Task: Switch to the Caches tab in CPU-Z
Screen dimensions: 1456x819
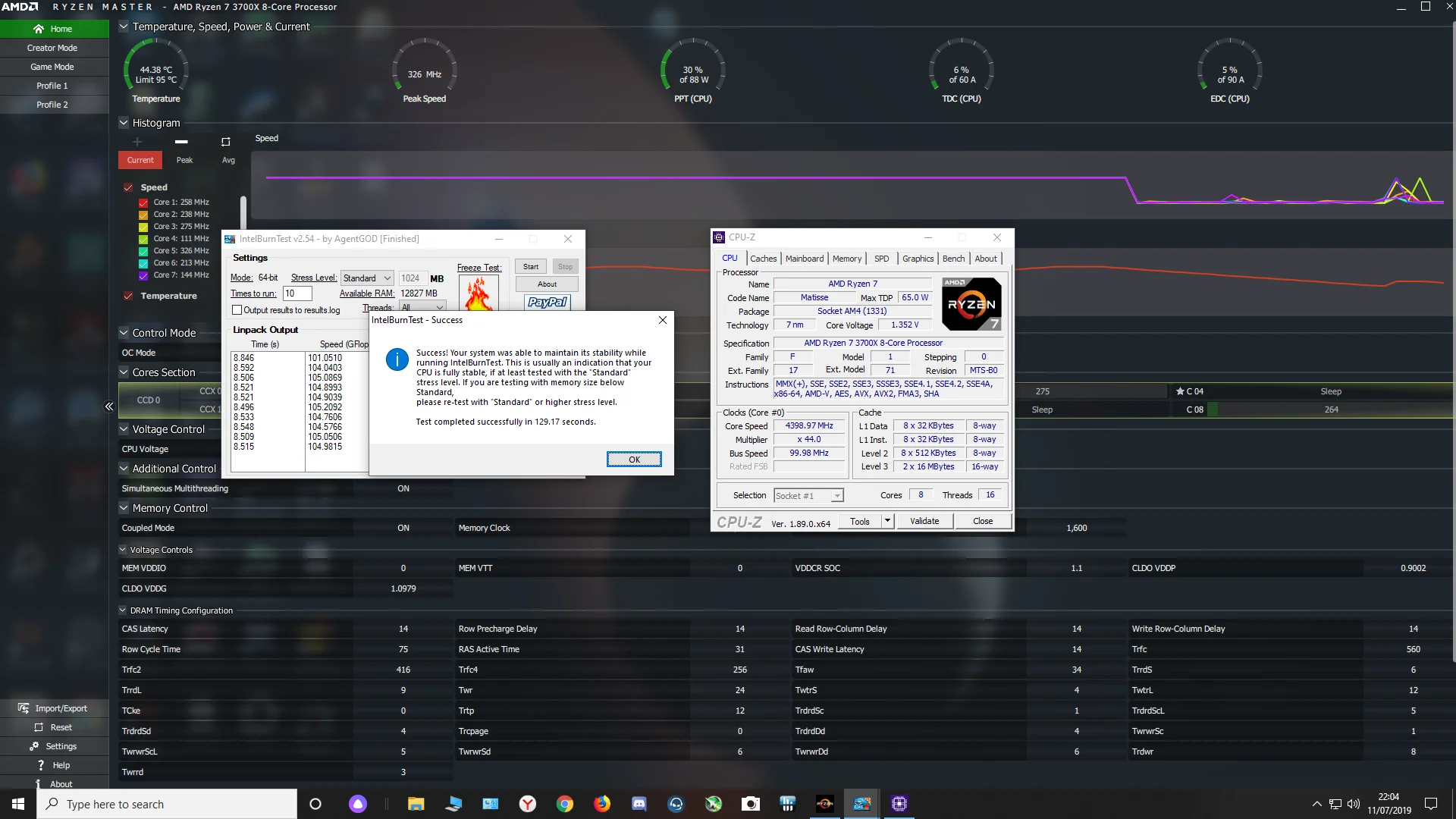Action: pos(763,259)
